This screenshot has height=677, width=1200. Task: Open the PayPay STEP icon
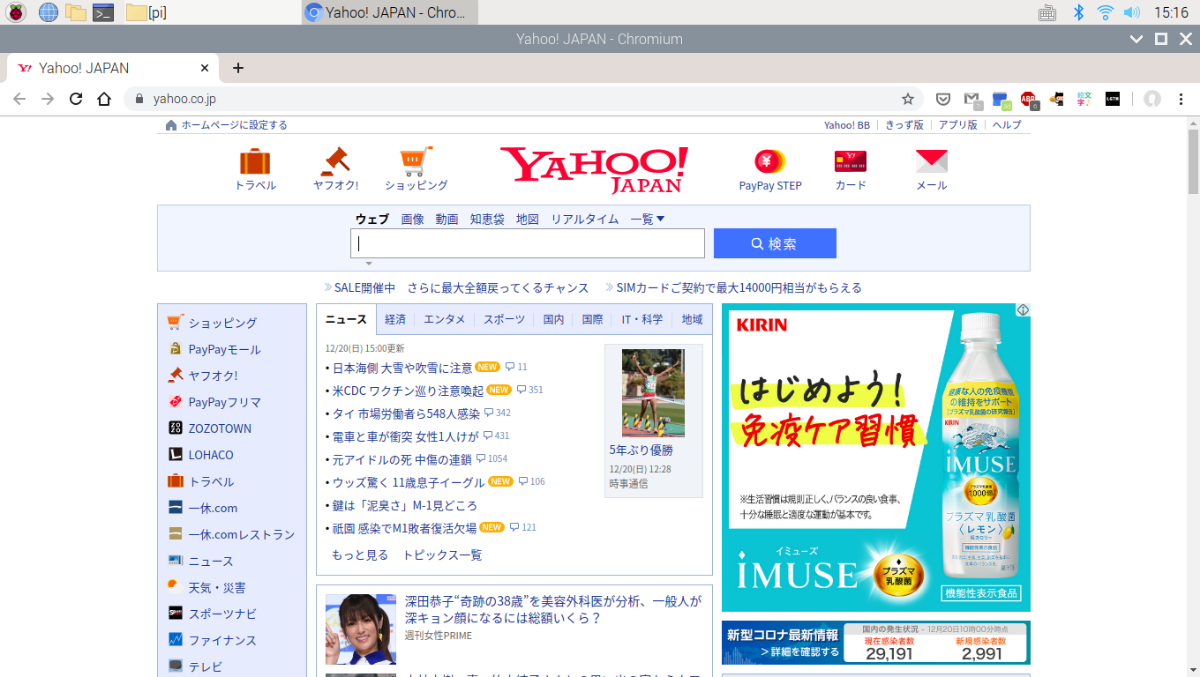pyautogui.click(x=770, y=161)
